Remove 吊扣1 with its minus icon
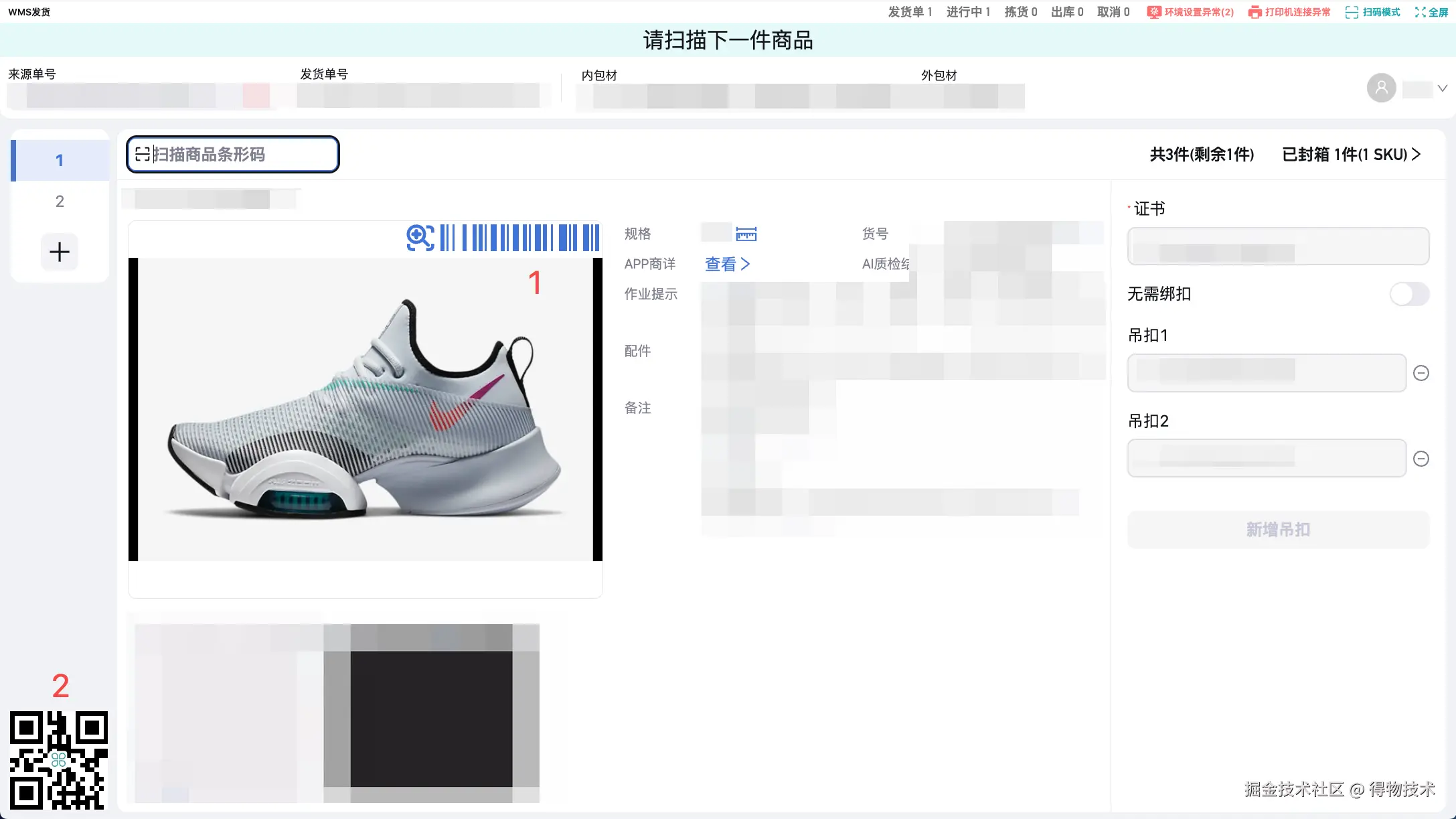The height and width of the screenshot is (819, 1456). (x=1421, y=373)
